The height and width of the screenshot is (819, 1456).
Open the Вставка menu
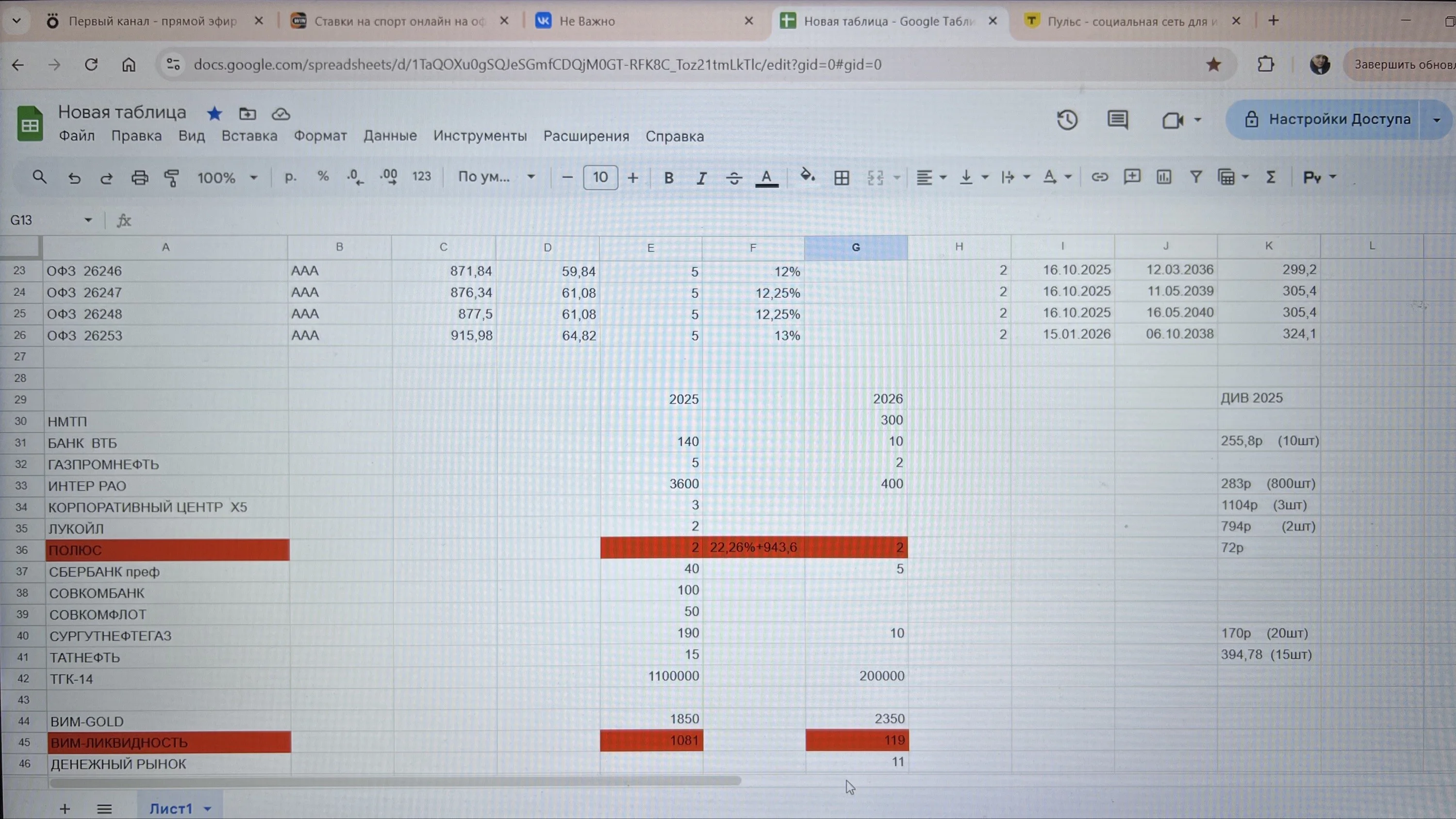[249, 136]
